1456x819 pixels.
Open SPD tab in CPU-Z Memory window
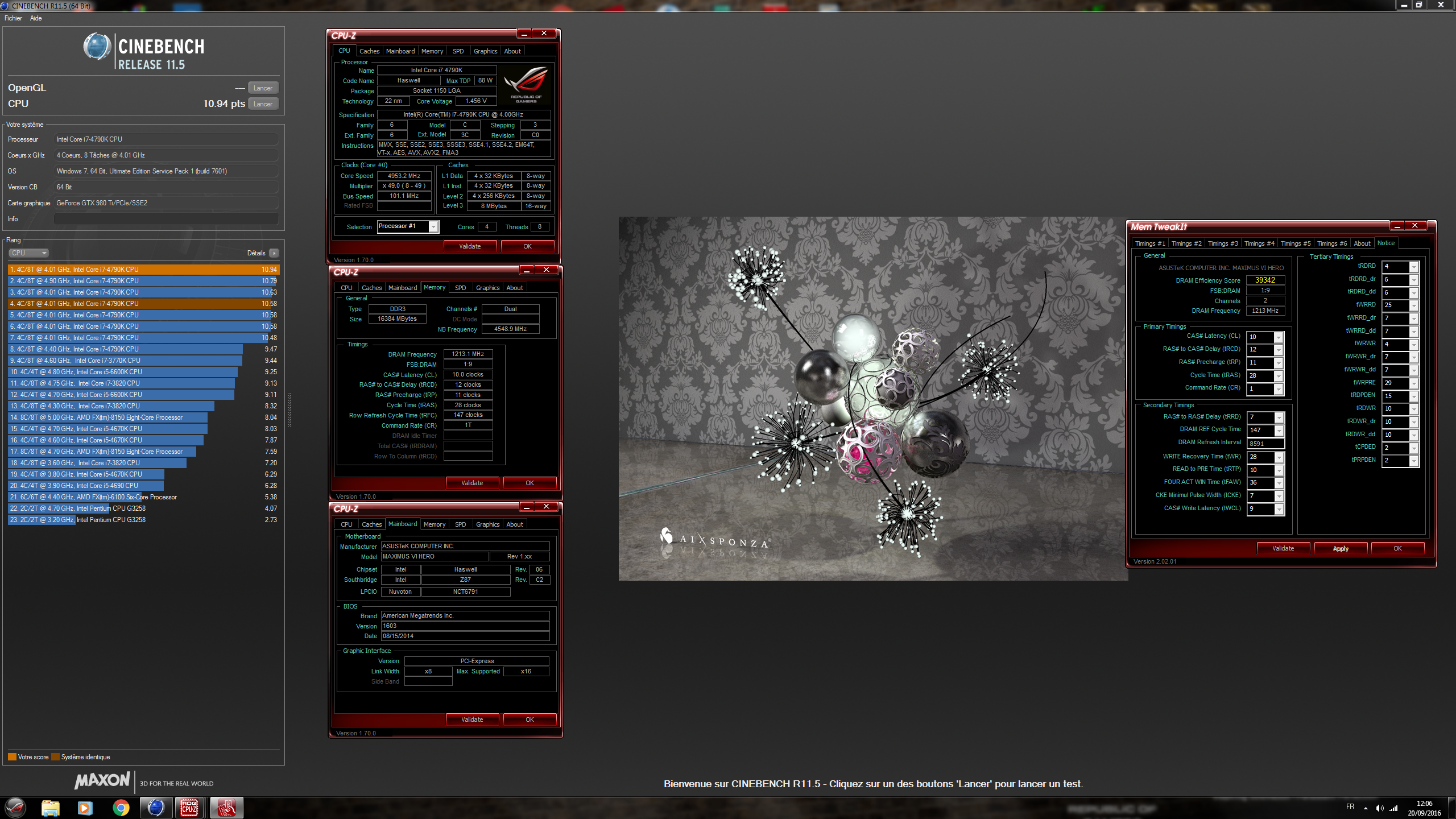[x=461, y=288]
